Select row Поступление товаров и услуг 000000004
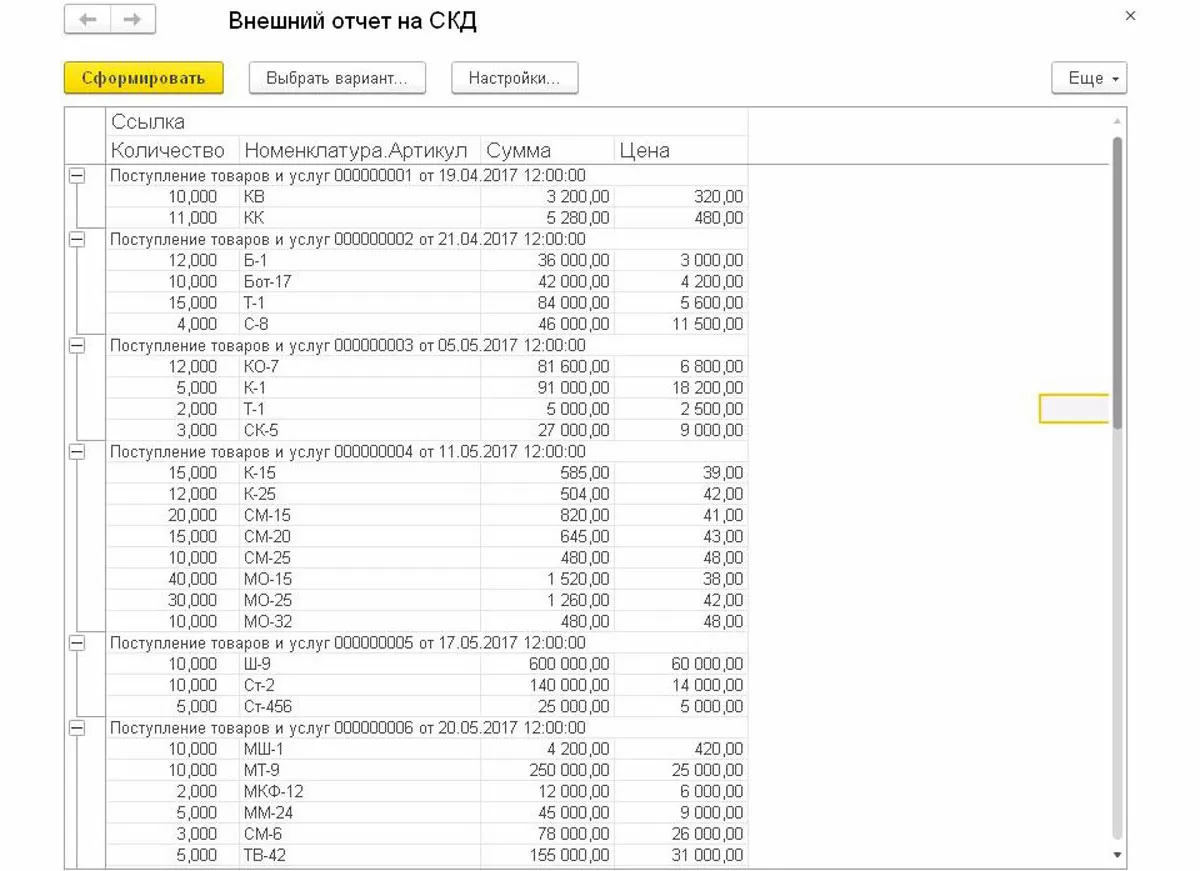The image size is (1200, 871). coord(427,452)
